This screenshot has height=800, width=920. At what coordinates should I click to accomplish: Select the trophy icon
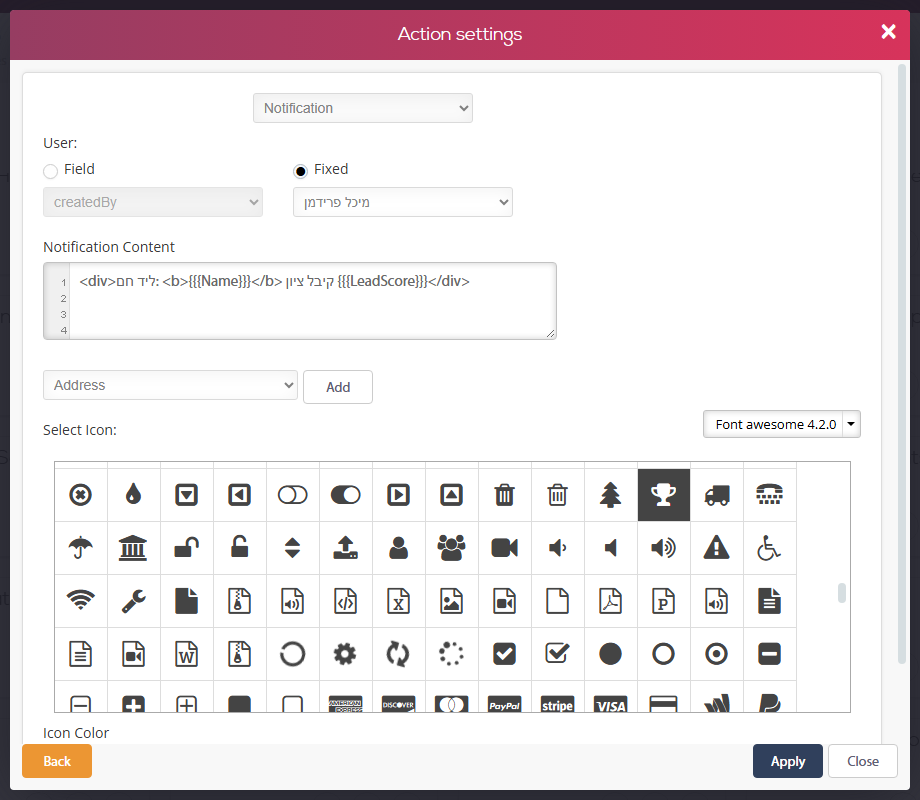click(x=664, y=495)
